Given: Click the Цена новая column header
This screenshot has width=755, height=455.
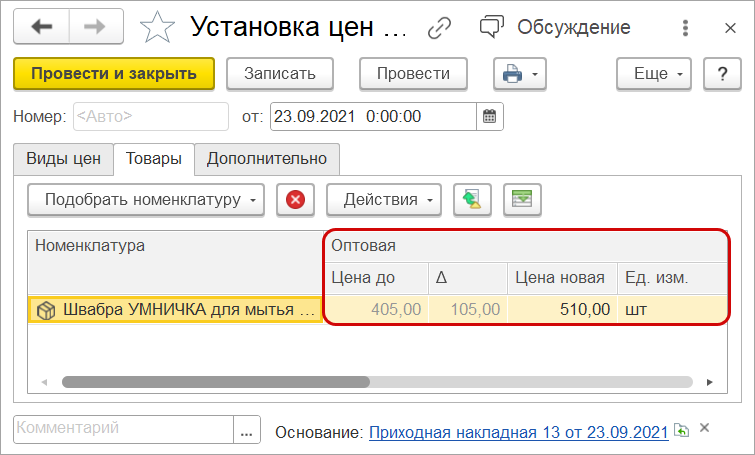Looking at the screenshot, I should click(x=562, y=278).
